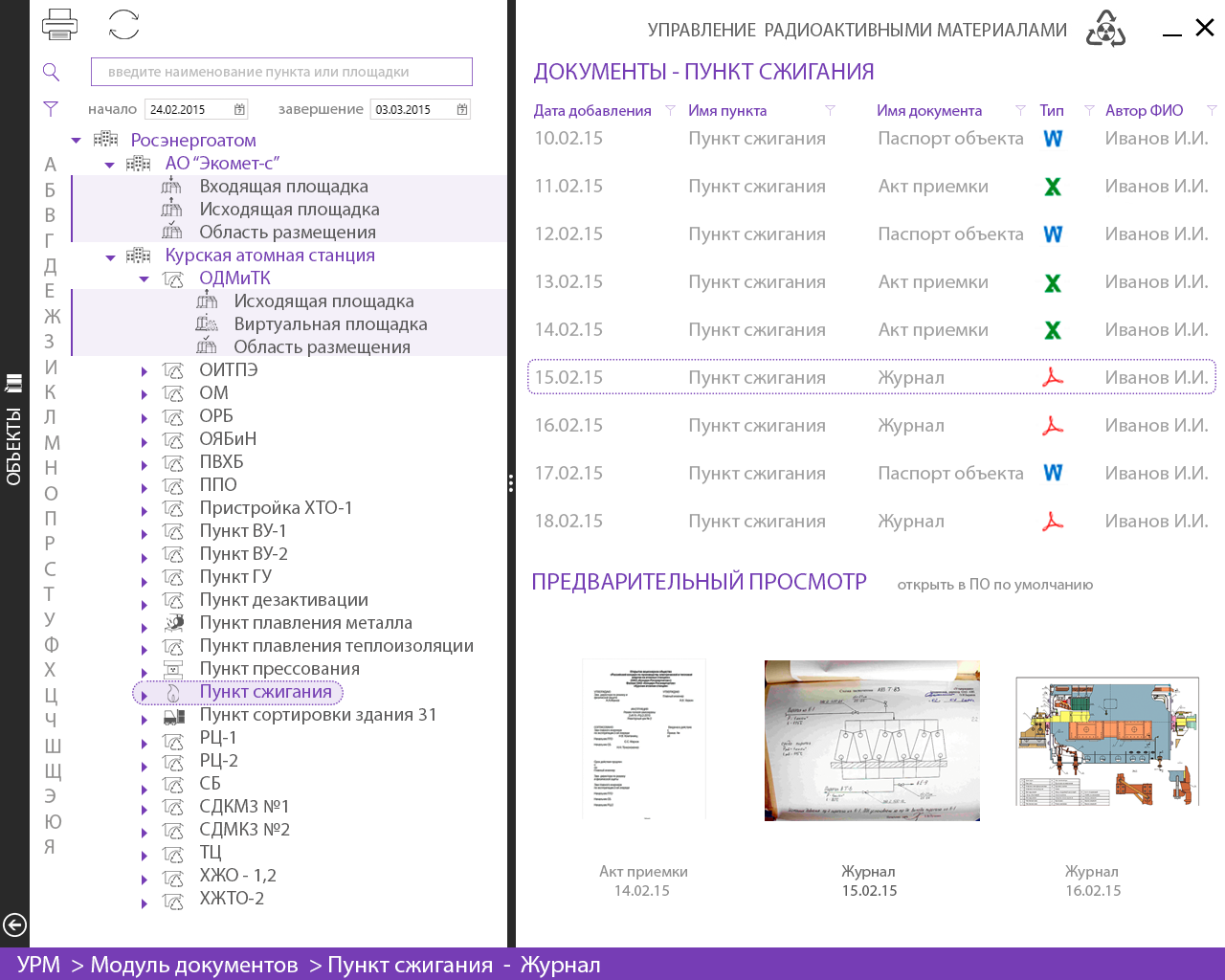Select ХЖО - 1,2 tree item
The height and width of the screenshot is (980, 1225).
(x=237, y=876)
